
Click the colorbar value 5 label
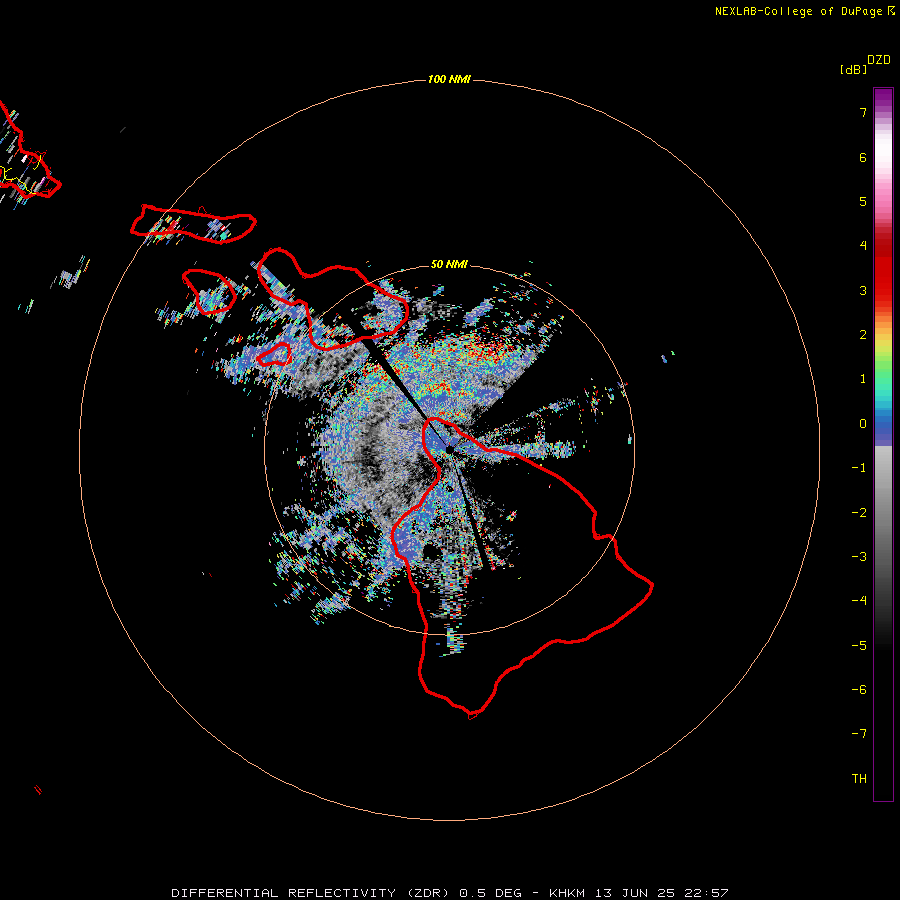pos(863,201)
